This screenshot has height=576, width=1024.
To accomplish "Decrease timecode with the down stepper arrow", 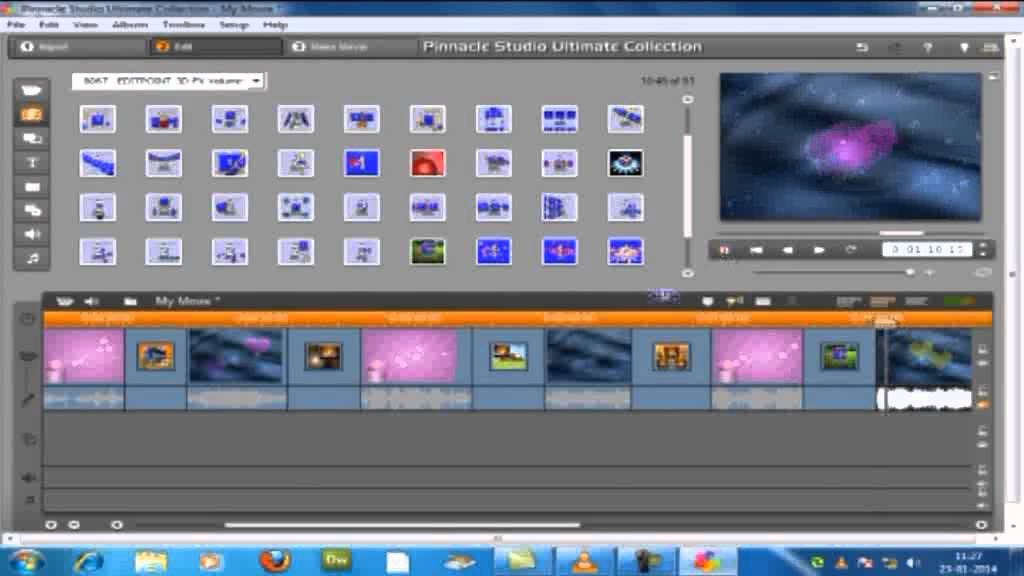I will 983,253.
